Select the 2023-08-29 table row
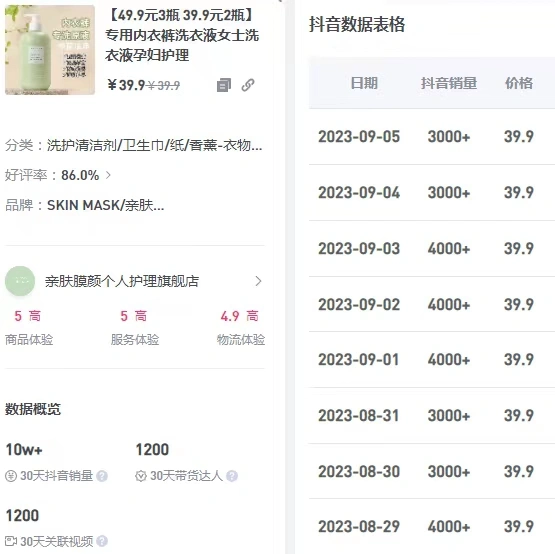555x554 pixels. coord(432,526)
